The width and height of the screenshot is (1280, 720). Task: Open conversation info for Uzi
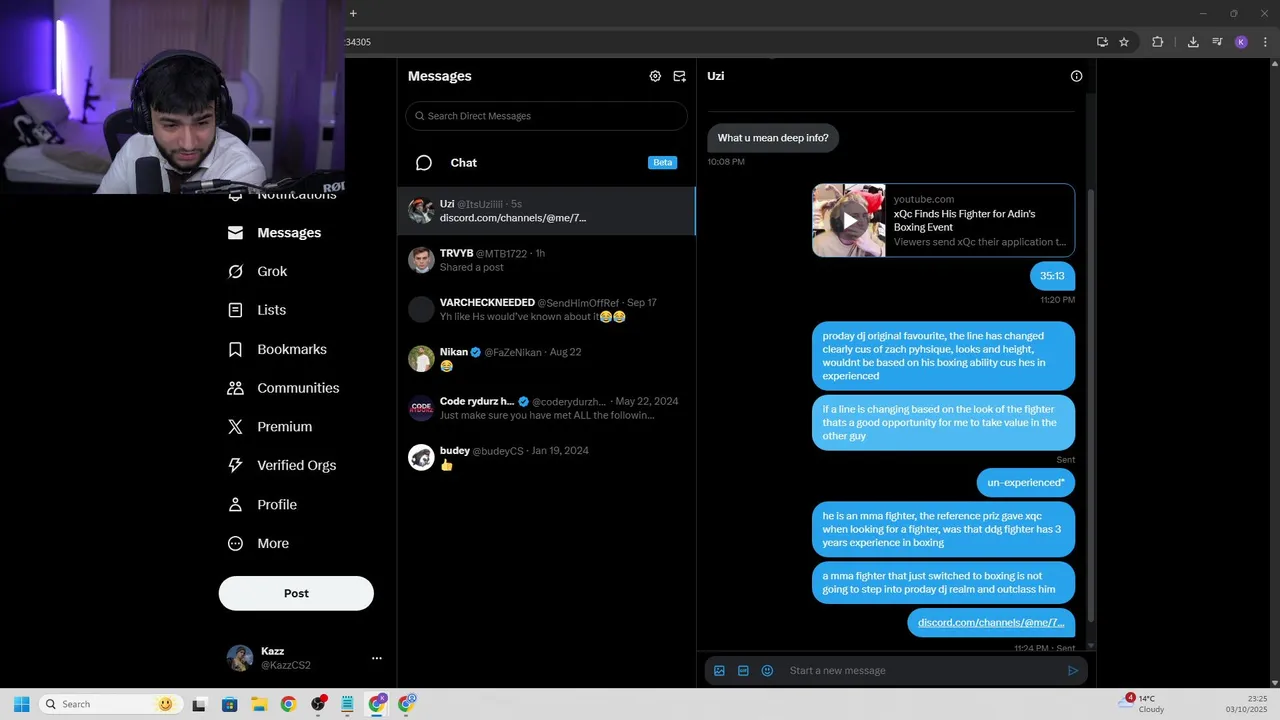(1076, 76)
